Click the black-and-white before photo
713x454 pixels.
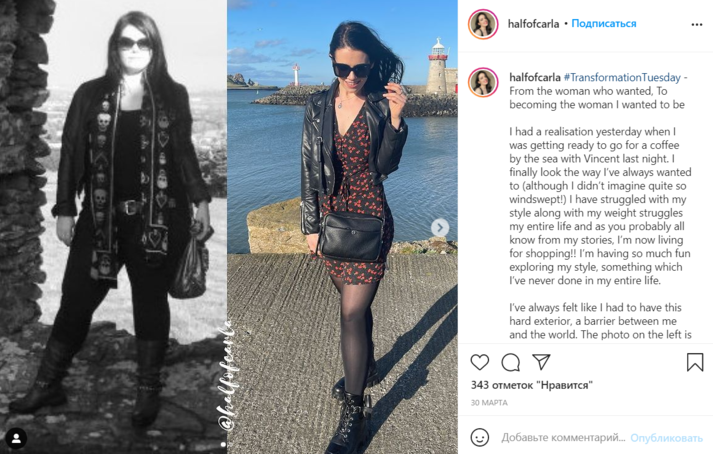pyautogui.click(x=113, y=227)
